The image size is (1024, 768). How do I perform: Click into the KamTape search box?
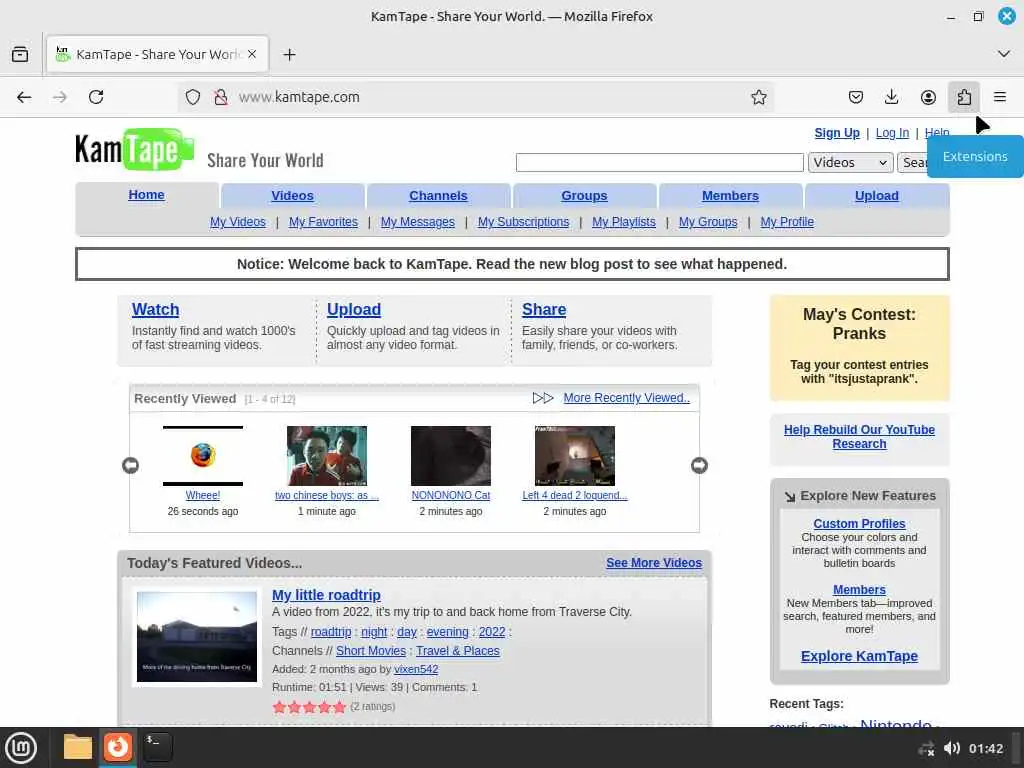[x=660, y=163]
